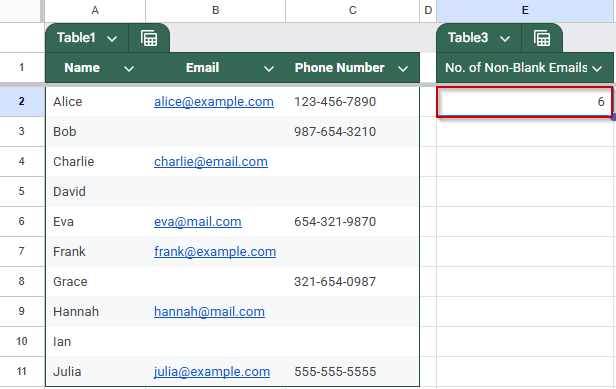Open the eva@mail.com link

coord(198,222)
